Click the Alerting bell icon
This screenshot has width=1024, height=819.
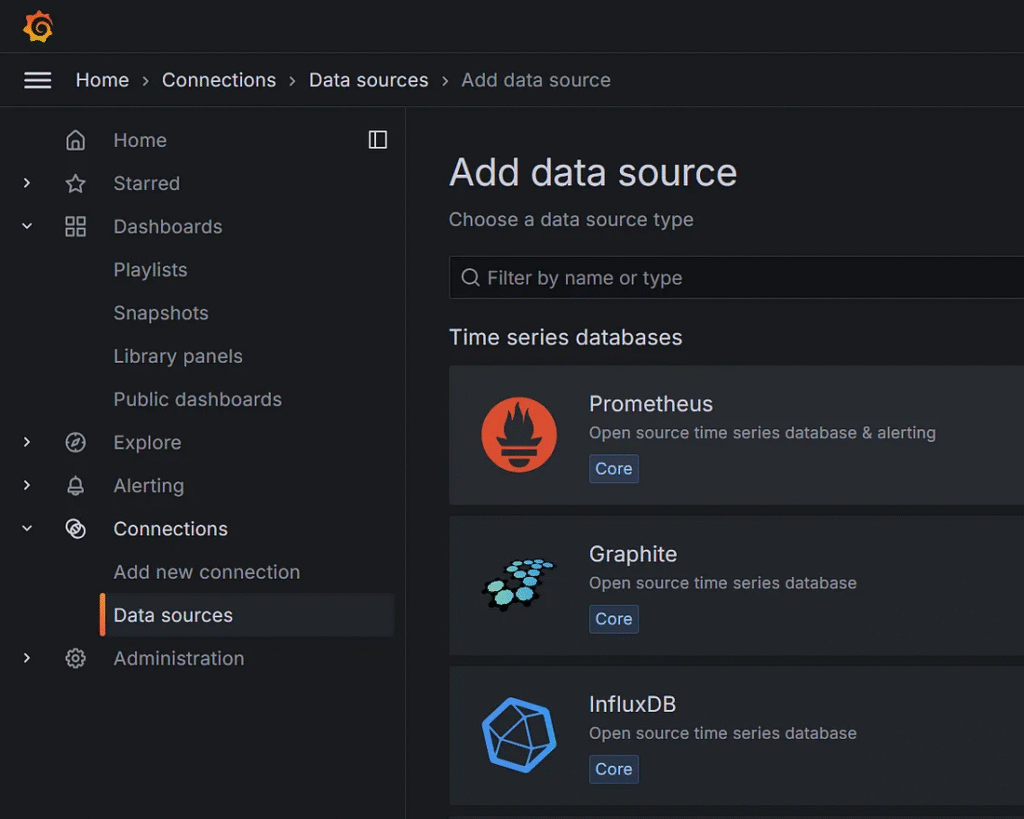coord(75,485)
